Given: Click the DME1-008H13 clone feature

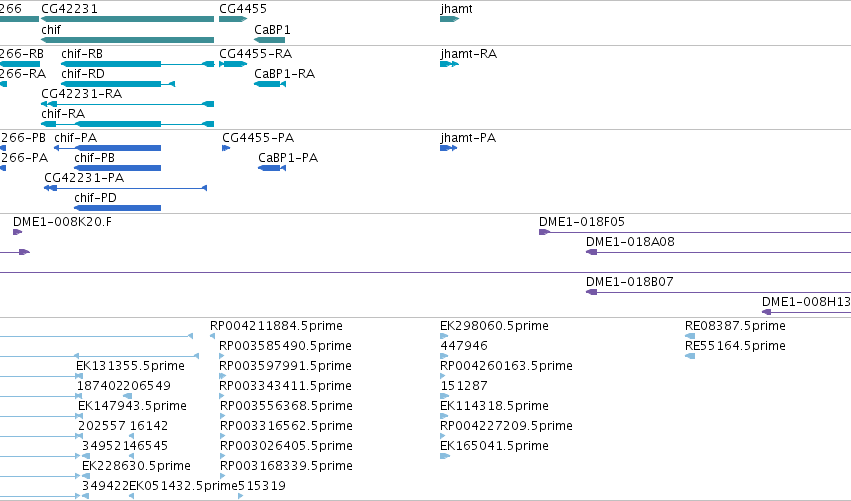Looking at the screenshot, I should (806, 312).
